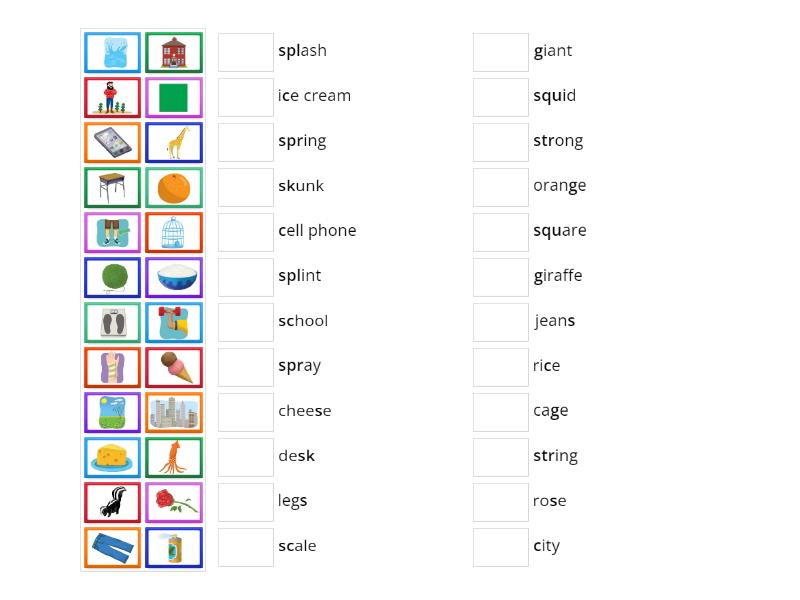Select the orange fruit picture
Screen dimensions: 800x600
click(x=174, y=187)
